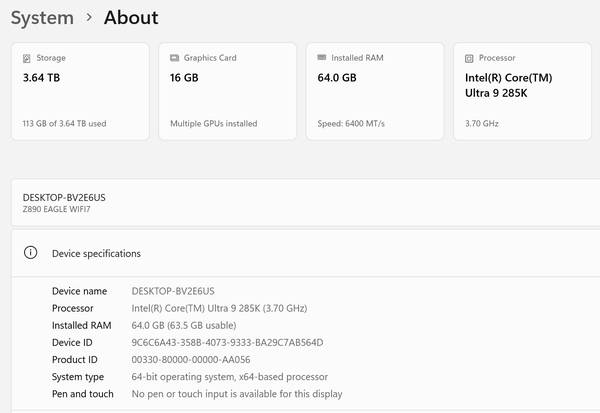Collapse the Device specifications section header
Screen dimensions: 600x413
click(300, 253)
